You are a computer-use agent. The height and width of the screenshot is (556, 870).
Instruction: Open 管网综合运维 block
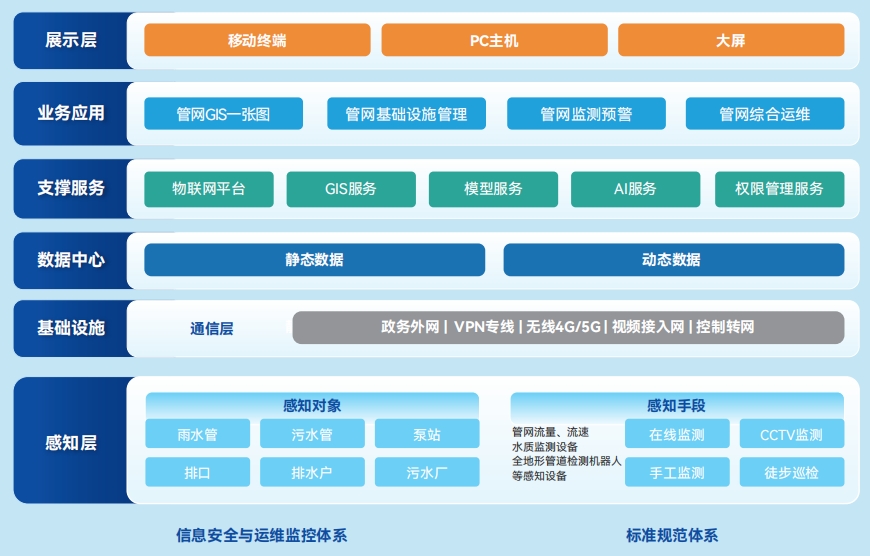(765, 114)
